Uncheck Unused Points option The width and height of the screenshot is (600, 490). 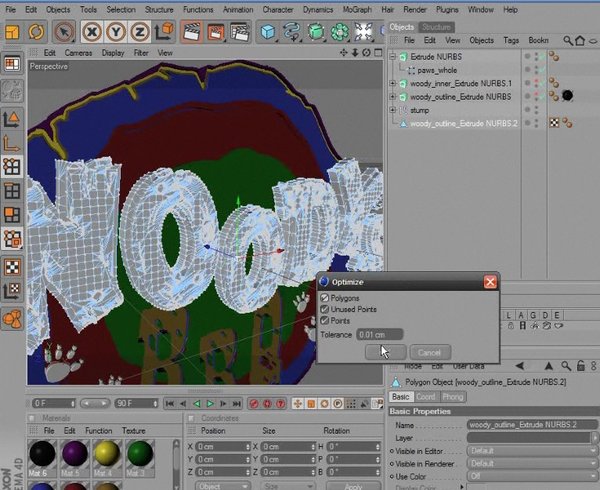point(325,309)
